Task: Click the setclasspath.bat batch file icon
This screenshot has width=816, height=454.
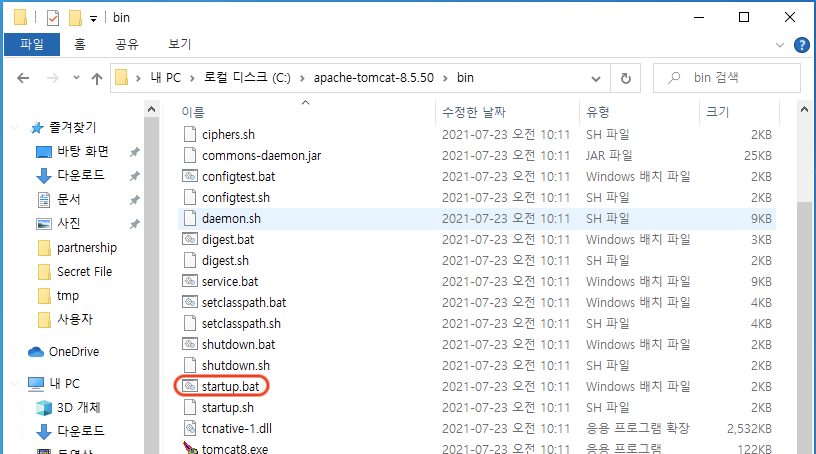Action: [x=190, y=302]
